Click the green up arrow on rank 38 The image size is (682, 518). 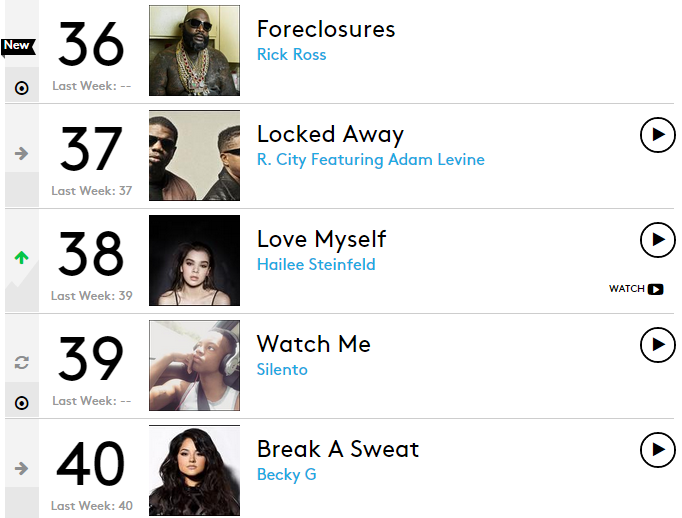[x=22, y=258]
